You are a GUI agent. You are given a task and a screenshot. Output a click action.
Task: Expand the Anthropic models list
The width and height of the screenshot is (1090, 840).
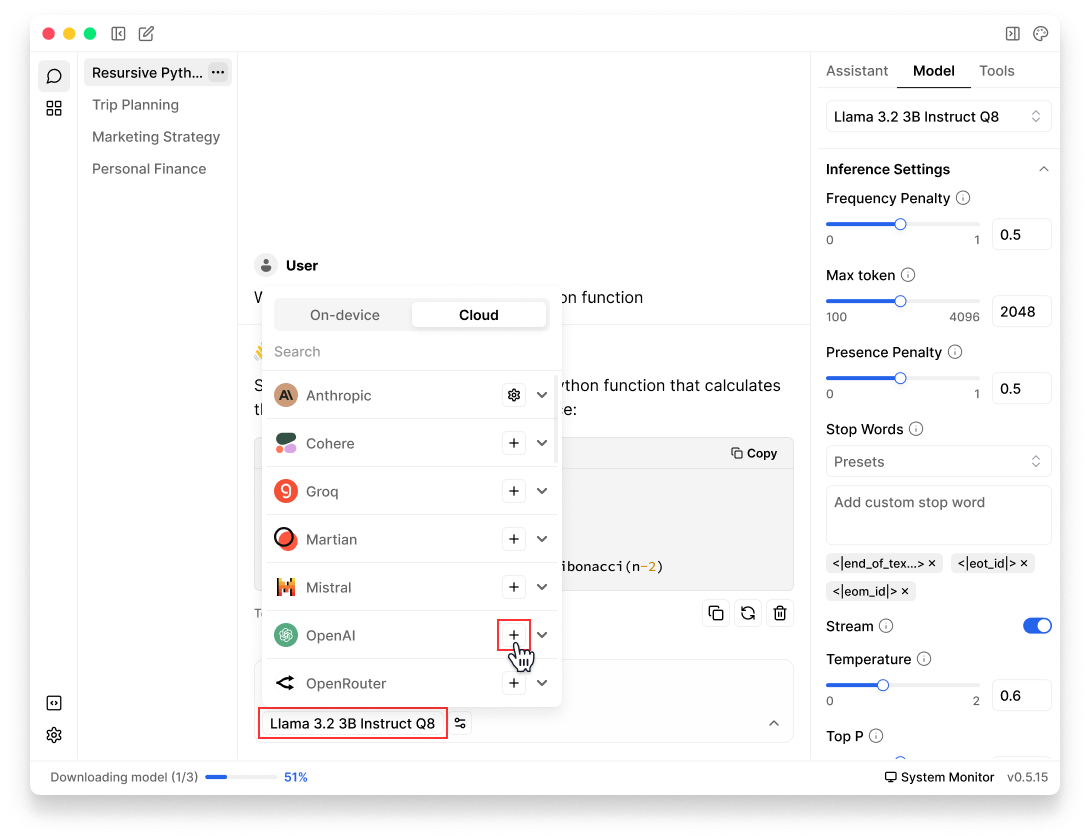tap(542, 395)
